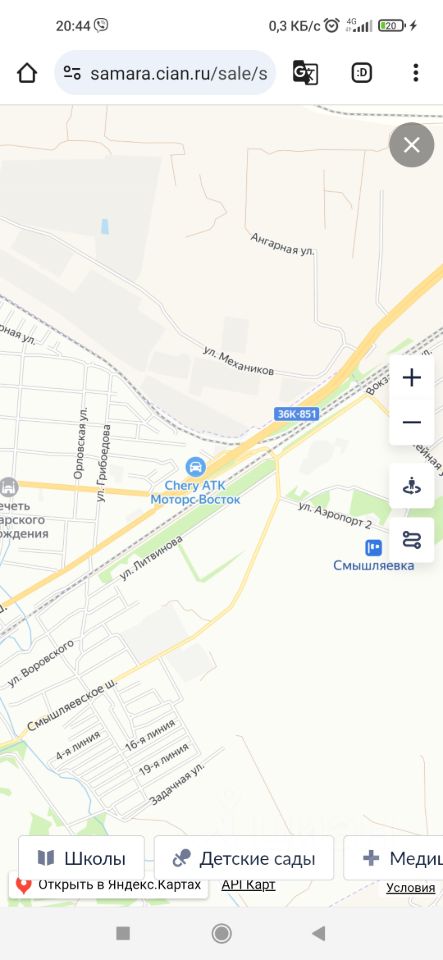This screenshot has width=443, height=960.
Task: Open map in Яндекс.Картах link
Action: [x=108, y=885]
